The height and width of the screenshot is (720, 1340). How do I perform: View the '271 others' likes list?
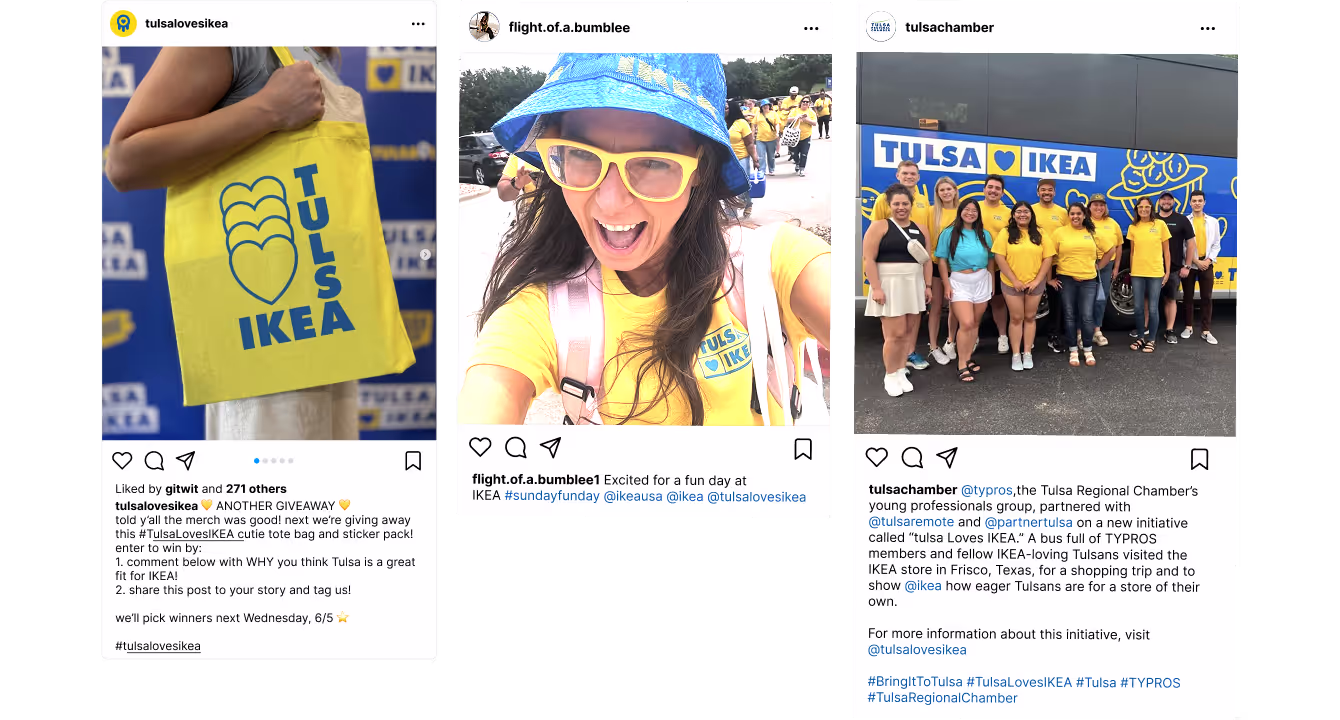pyautogui.click(x=256, y=489)
